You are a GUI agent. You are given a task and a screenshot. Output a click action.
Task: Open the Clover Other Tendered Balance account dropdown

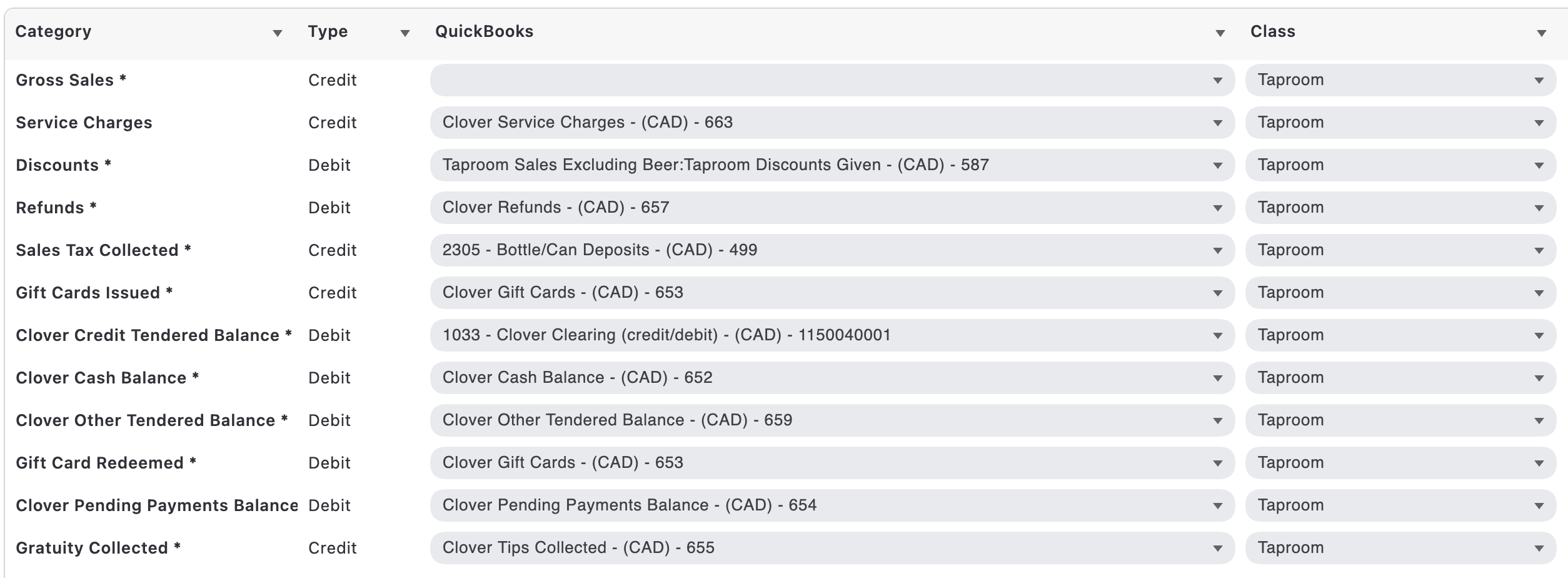pyautogui.click(x=832, y=420)
